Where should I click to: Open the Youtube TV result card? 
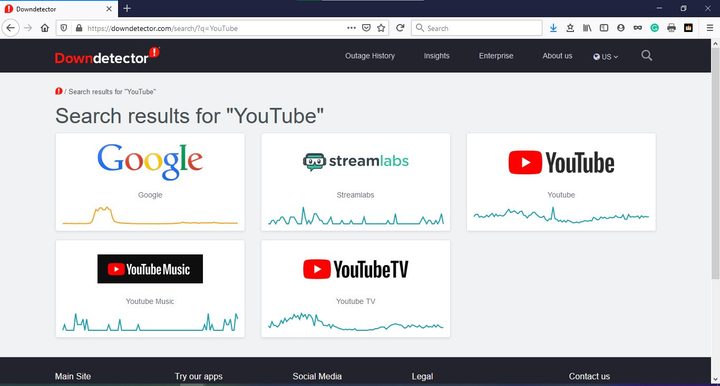tap(355, 289)
